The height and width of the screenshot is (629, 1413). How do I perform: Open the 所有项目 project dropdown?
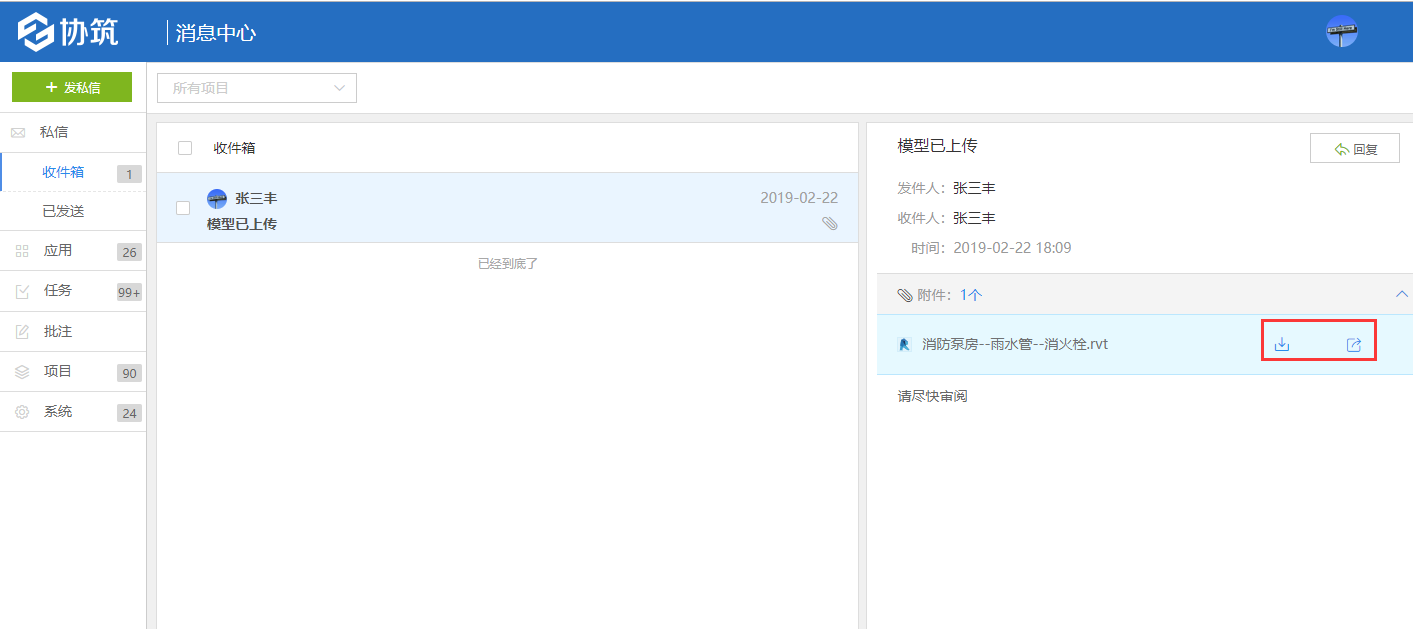point(256,88)
